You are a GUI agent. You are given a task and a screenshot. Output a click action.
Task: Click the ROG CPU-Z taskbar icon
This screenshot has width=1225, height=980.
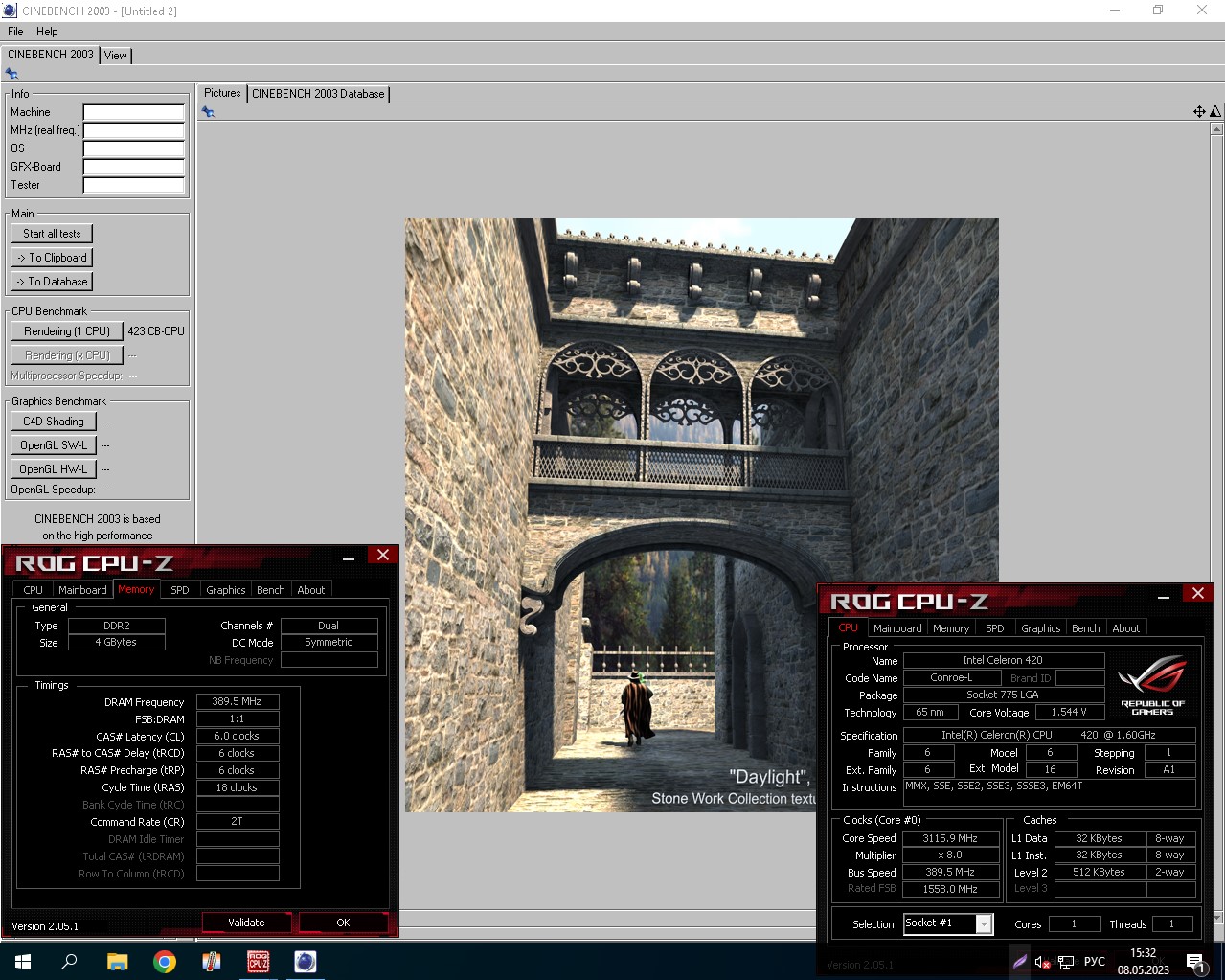pyautogui.click(x=259, y=961)
